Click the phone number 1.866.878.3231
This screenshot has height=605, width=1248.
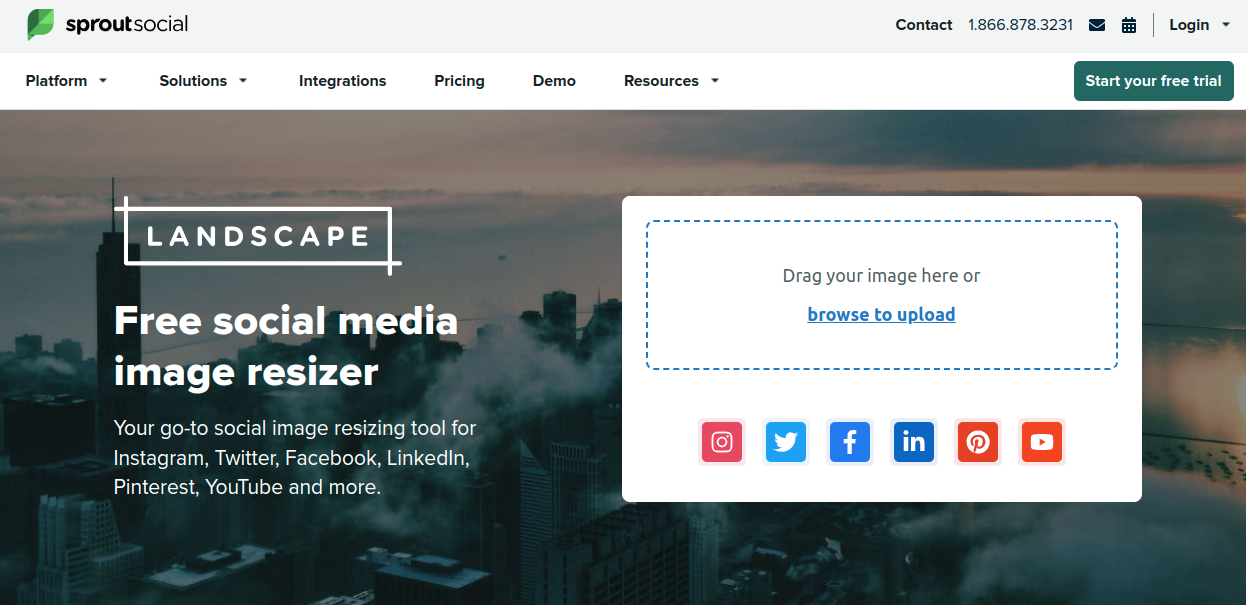coord(1020,25)
